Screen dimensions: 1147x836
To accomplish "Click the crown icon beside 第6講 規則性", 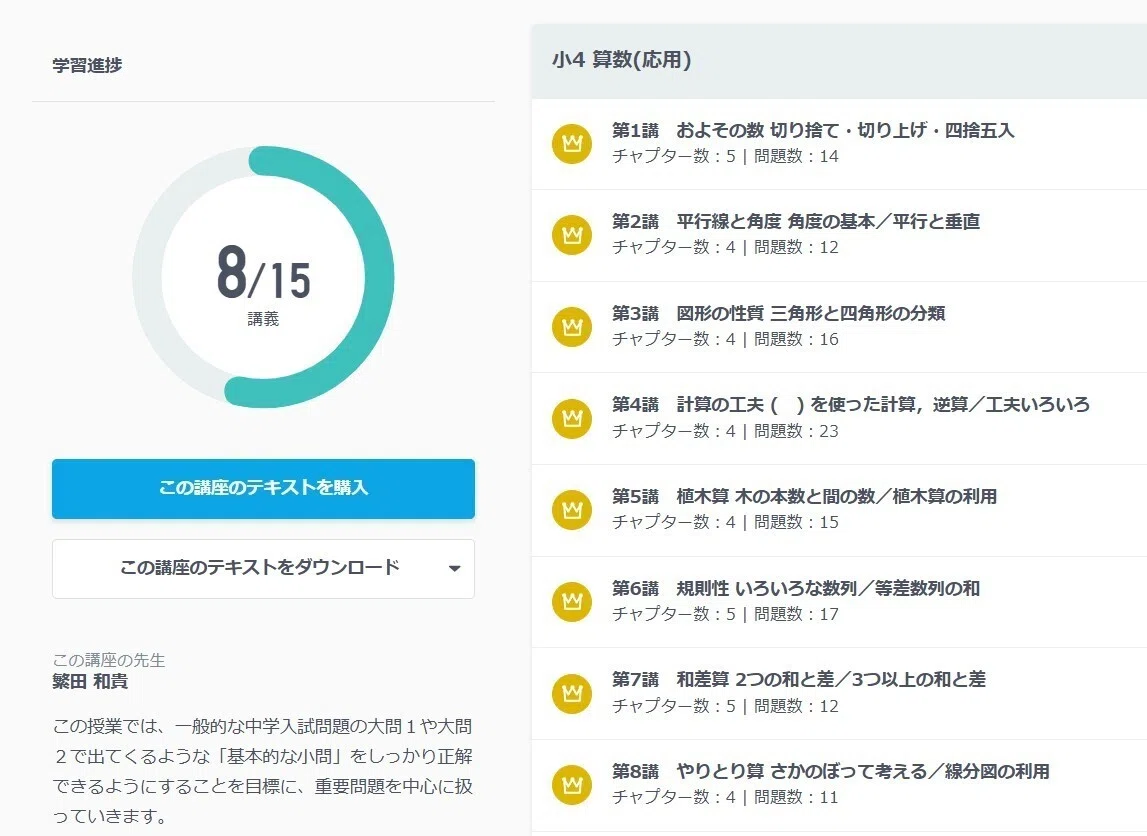I will [x=572, y=602].
